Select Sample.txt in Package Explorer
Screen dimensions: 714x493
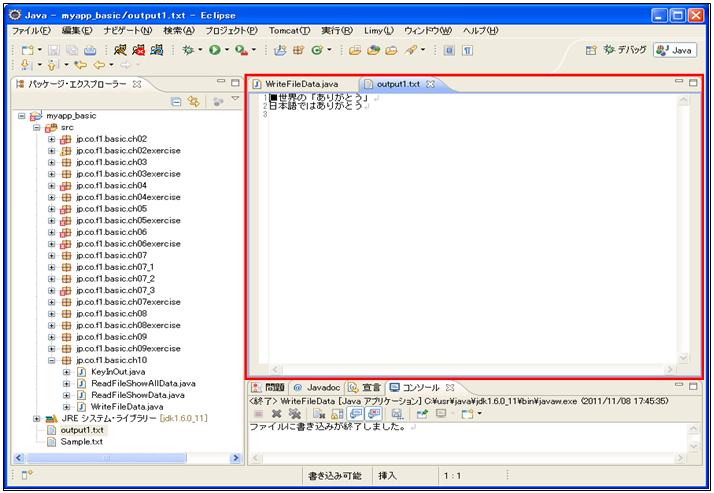80,441
